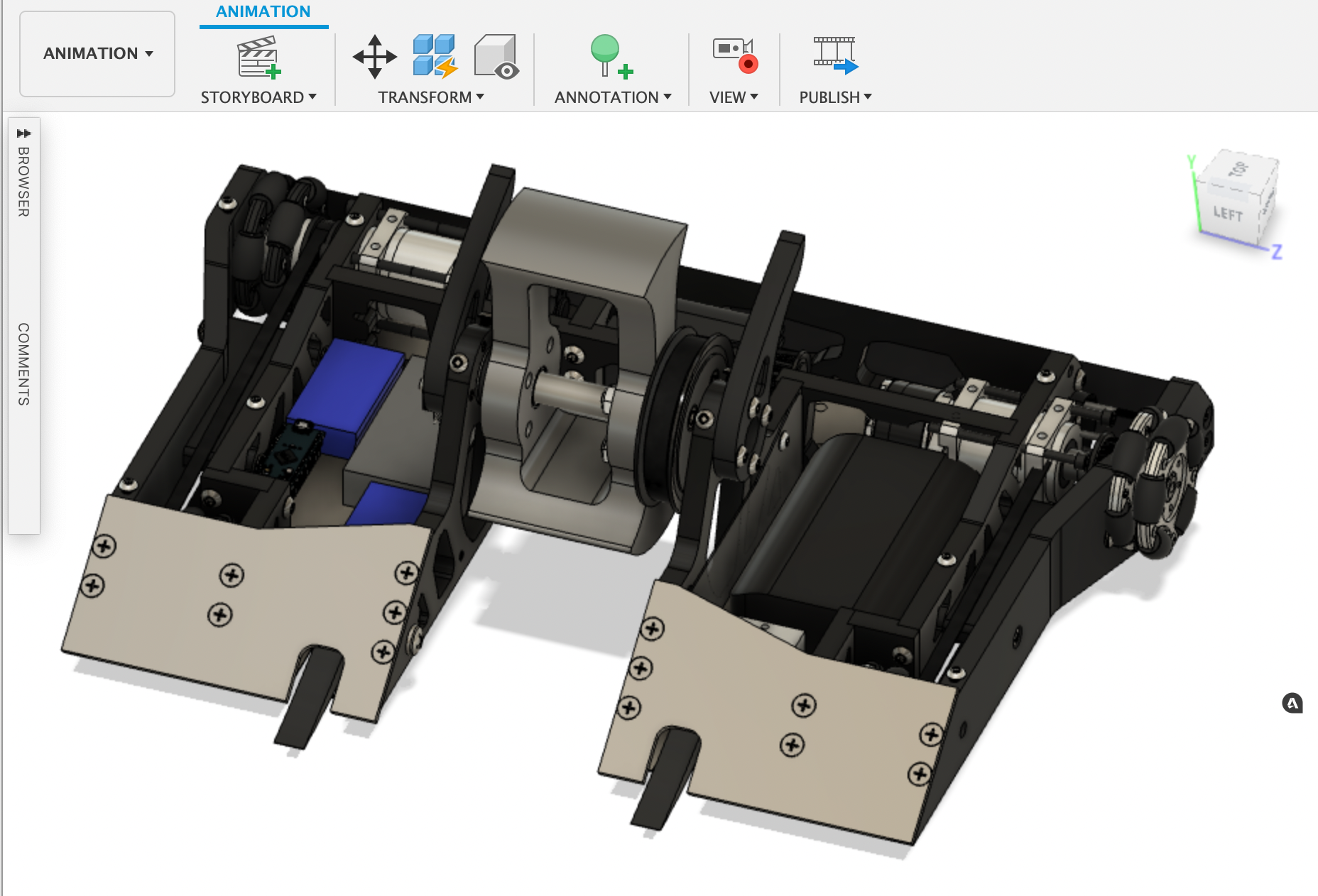Expand the BROWSER panel arrows
This screenshot has width=1318, height=896.
pyautogui.click(x=24, y=133)
